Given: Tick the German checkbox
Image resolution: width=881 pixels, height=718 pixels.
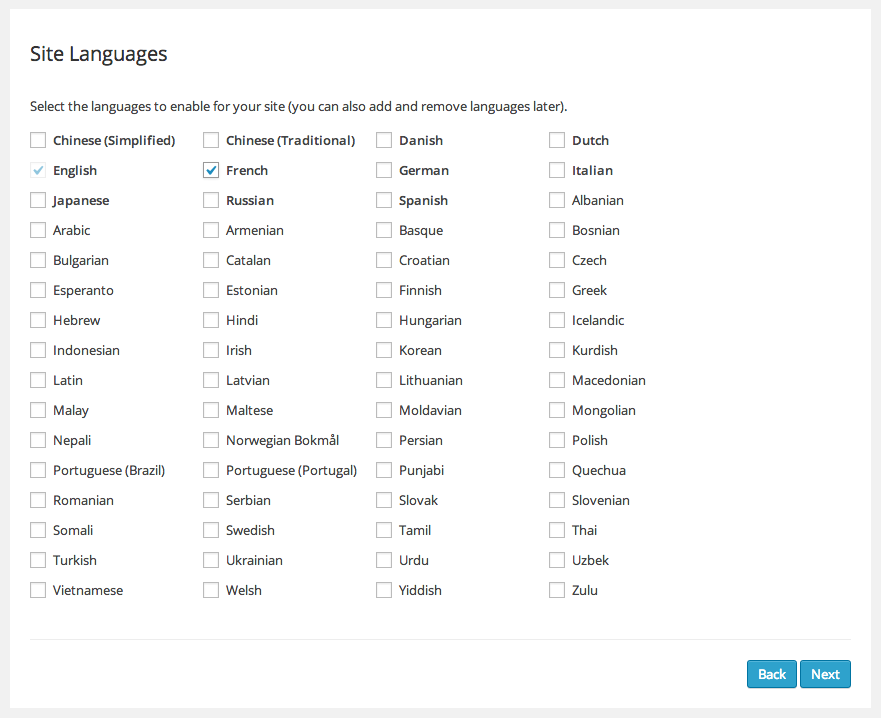Looking at the screenshot, I should (x=384, y=171).
